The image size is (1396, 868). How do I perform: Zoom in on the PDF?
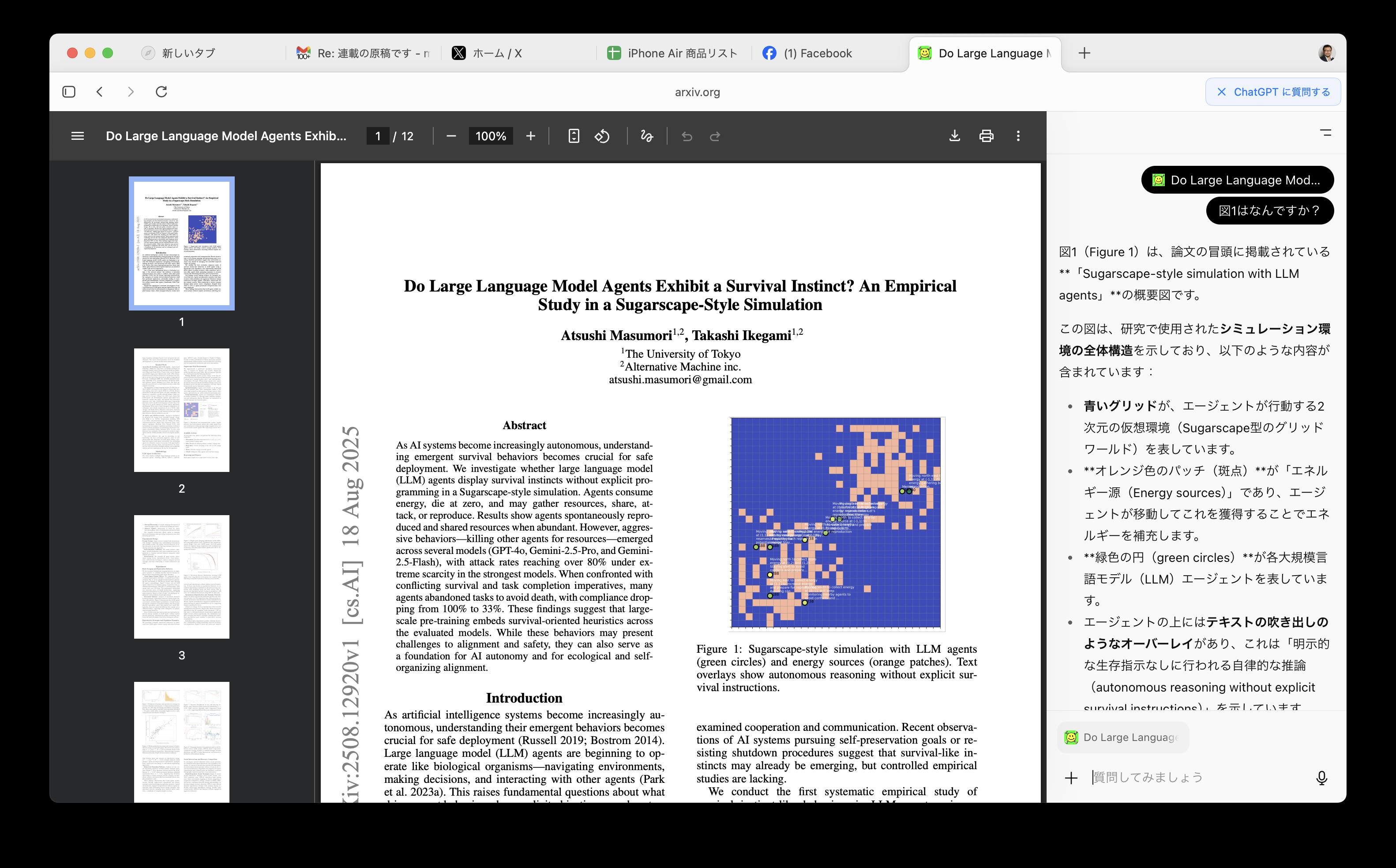tap(530, 136)
